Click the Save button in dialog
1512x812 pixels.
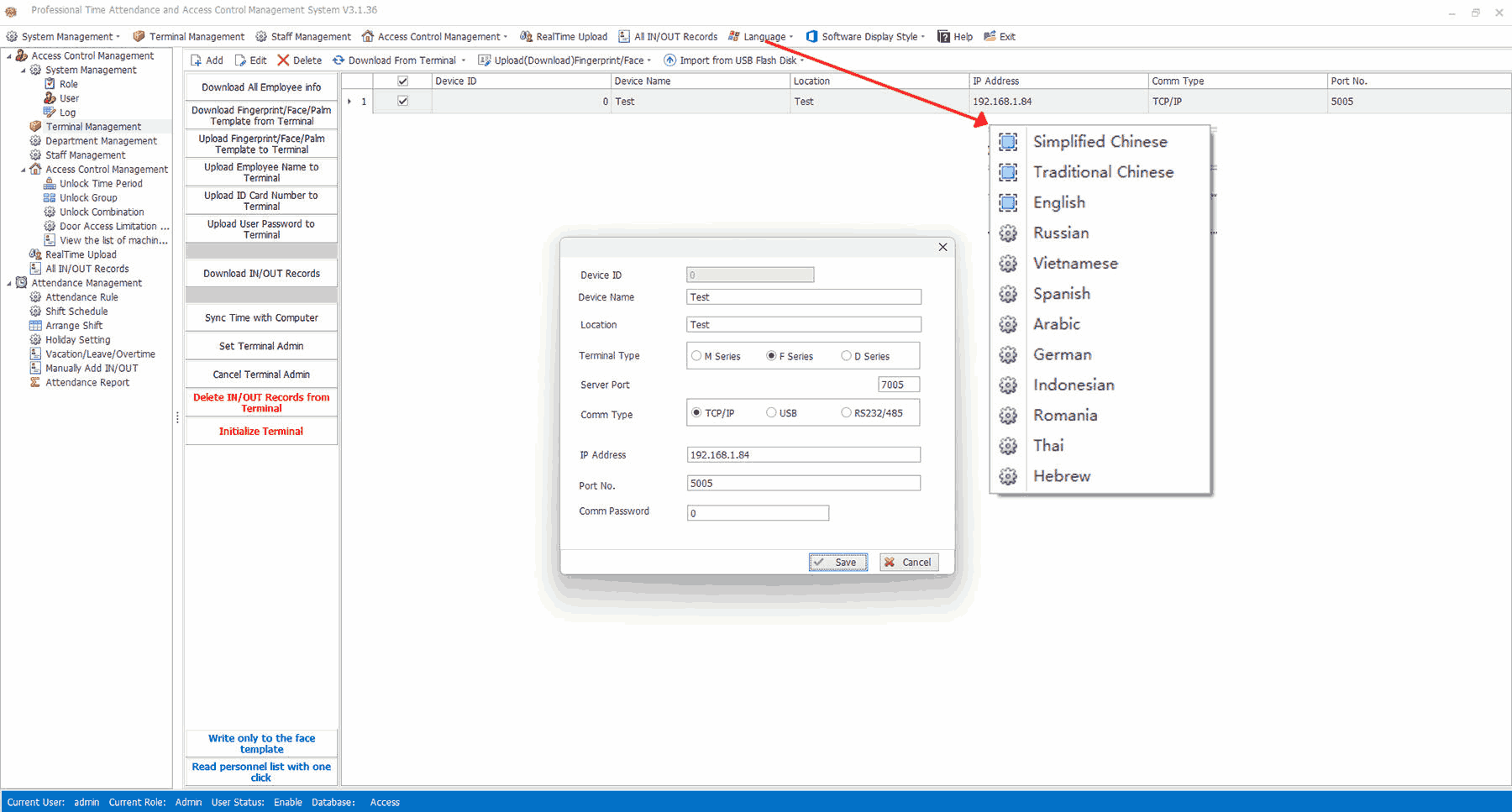[837, 563]
